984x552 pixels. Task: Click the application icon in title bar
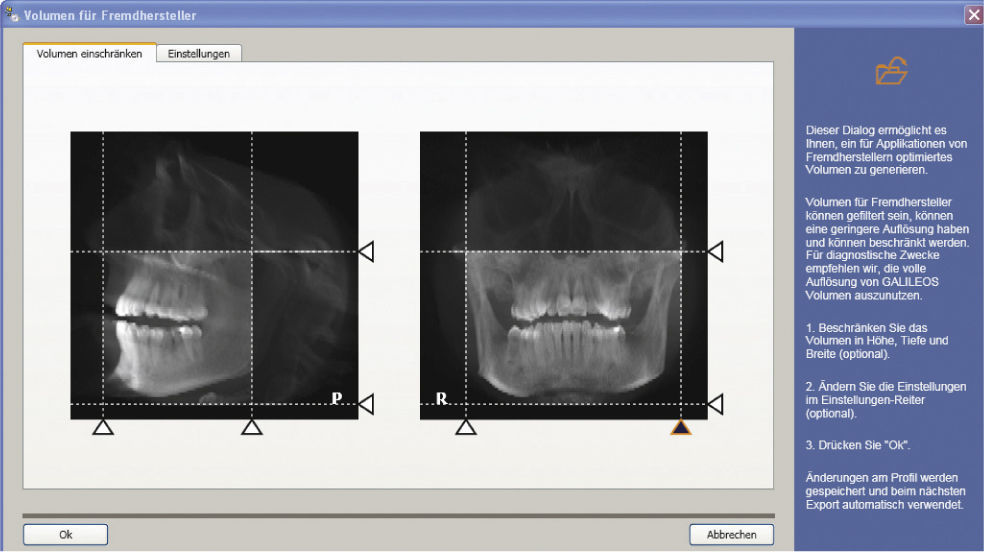pyautogui.click(x=12, y=15)
